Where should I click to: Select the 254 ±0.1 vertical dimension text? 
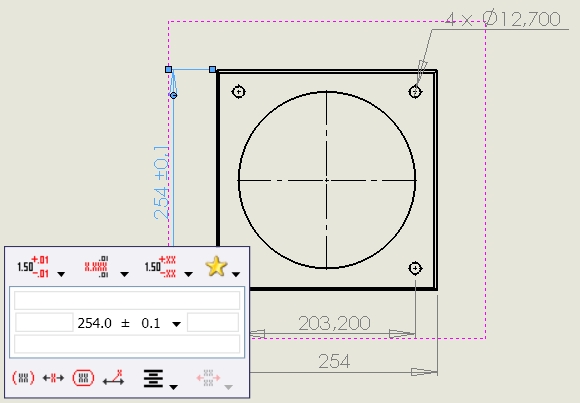[162, 182]
